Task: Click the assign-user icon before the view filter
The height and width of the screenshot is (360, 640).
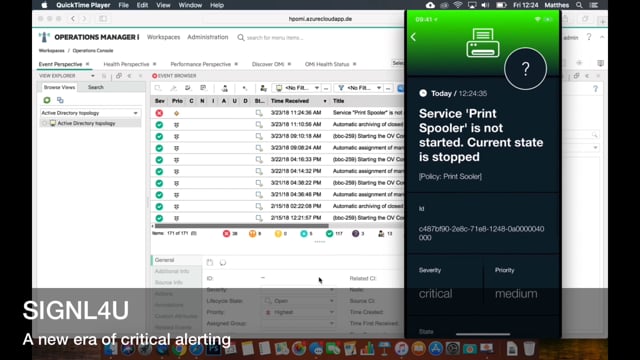Action: click(263, 88)
